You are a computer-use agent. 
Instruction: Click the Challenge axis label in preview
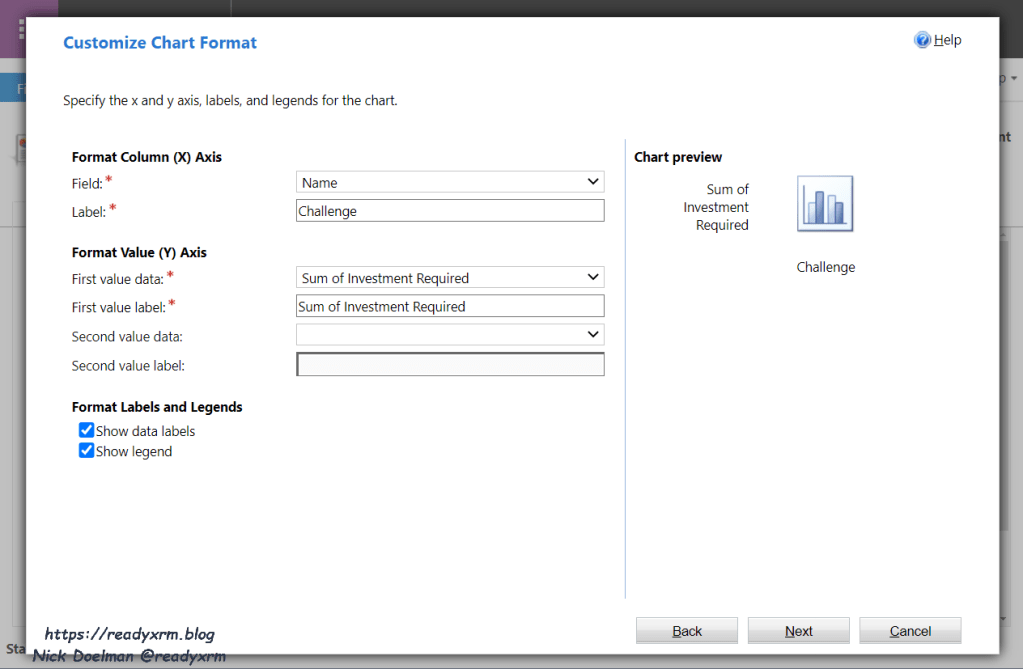pyautogui.click(x=825, y=267)
